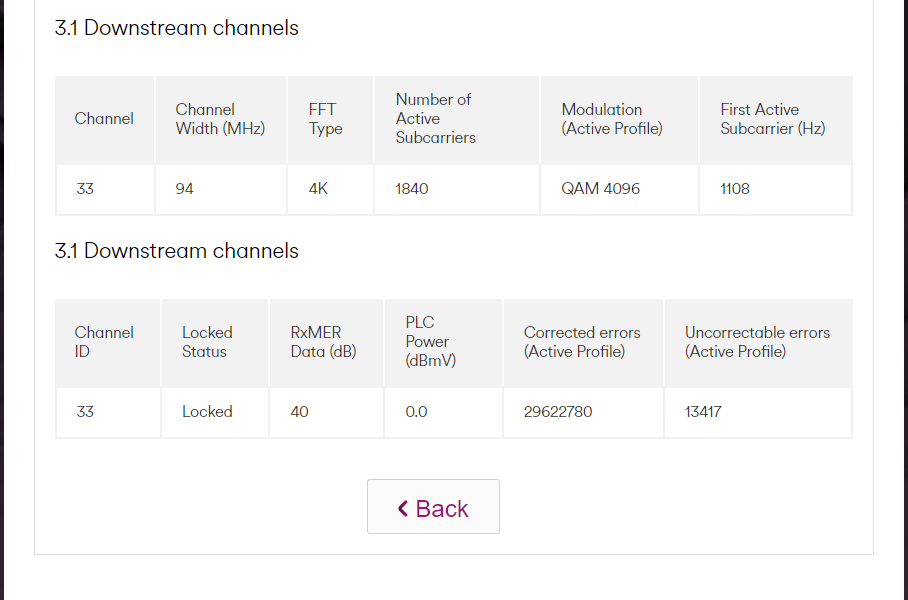Image resolution: width=908 pixels, height=600 pixels.
Task: Select the 1840 active subcarriers value
Action: click(x=412, y=189)
